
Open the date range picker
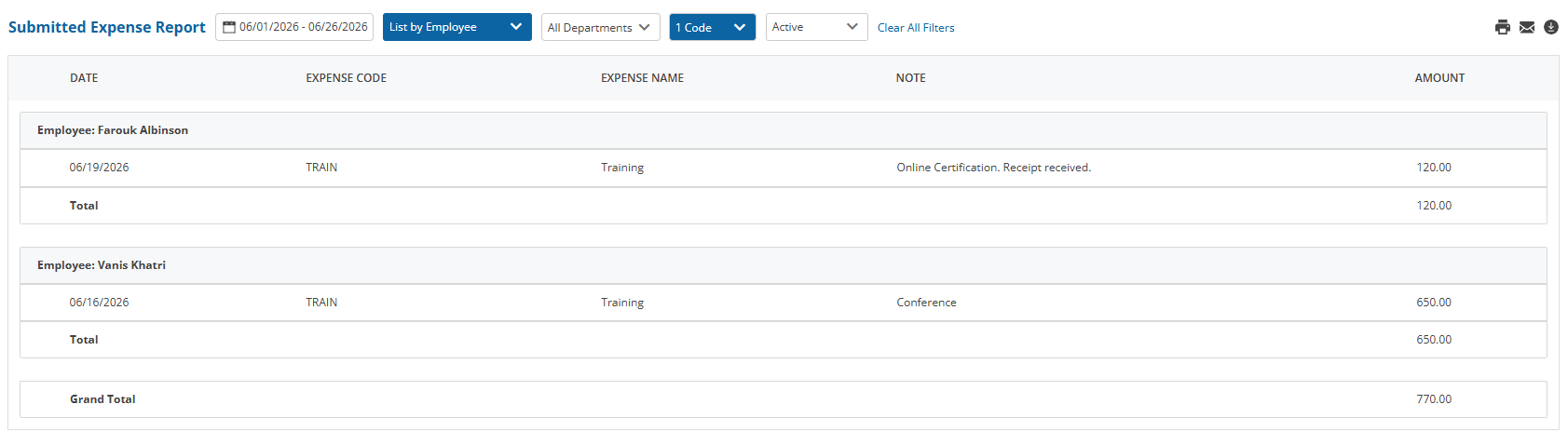tap(294, 27)
